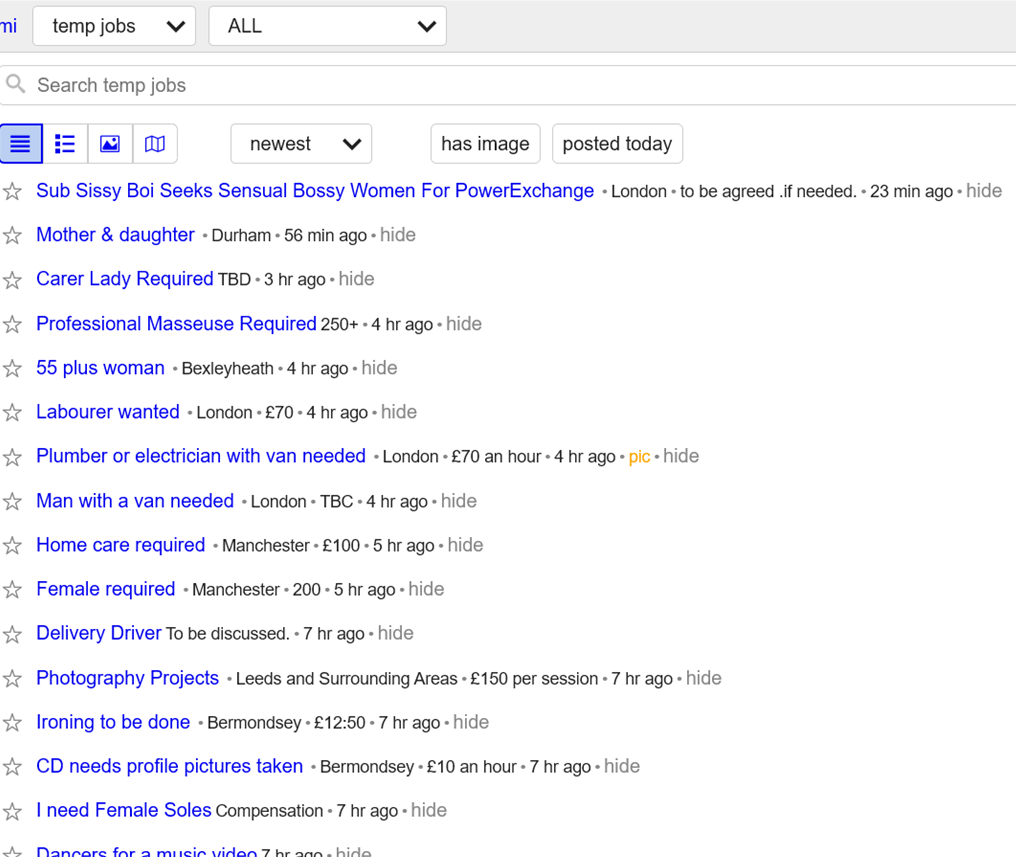Hide the 'Man with a van needed' listing
This screenshot has height=857, width=1016.
(459, 501)
